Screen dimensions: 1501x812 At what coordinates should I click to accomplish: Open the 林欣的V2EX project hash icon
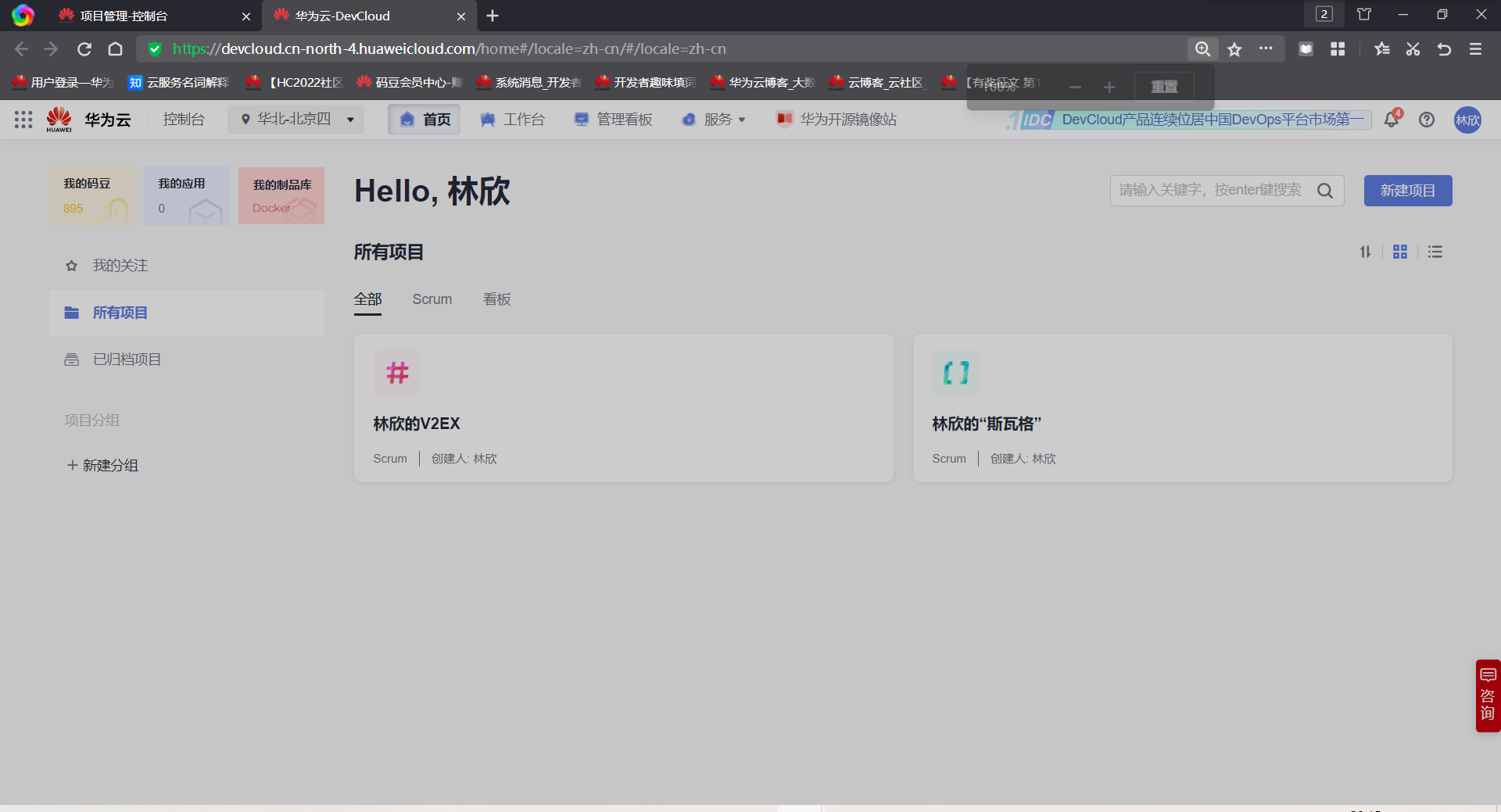[x=397, y=373]
